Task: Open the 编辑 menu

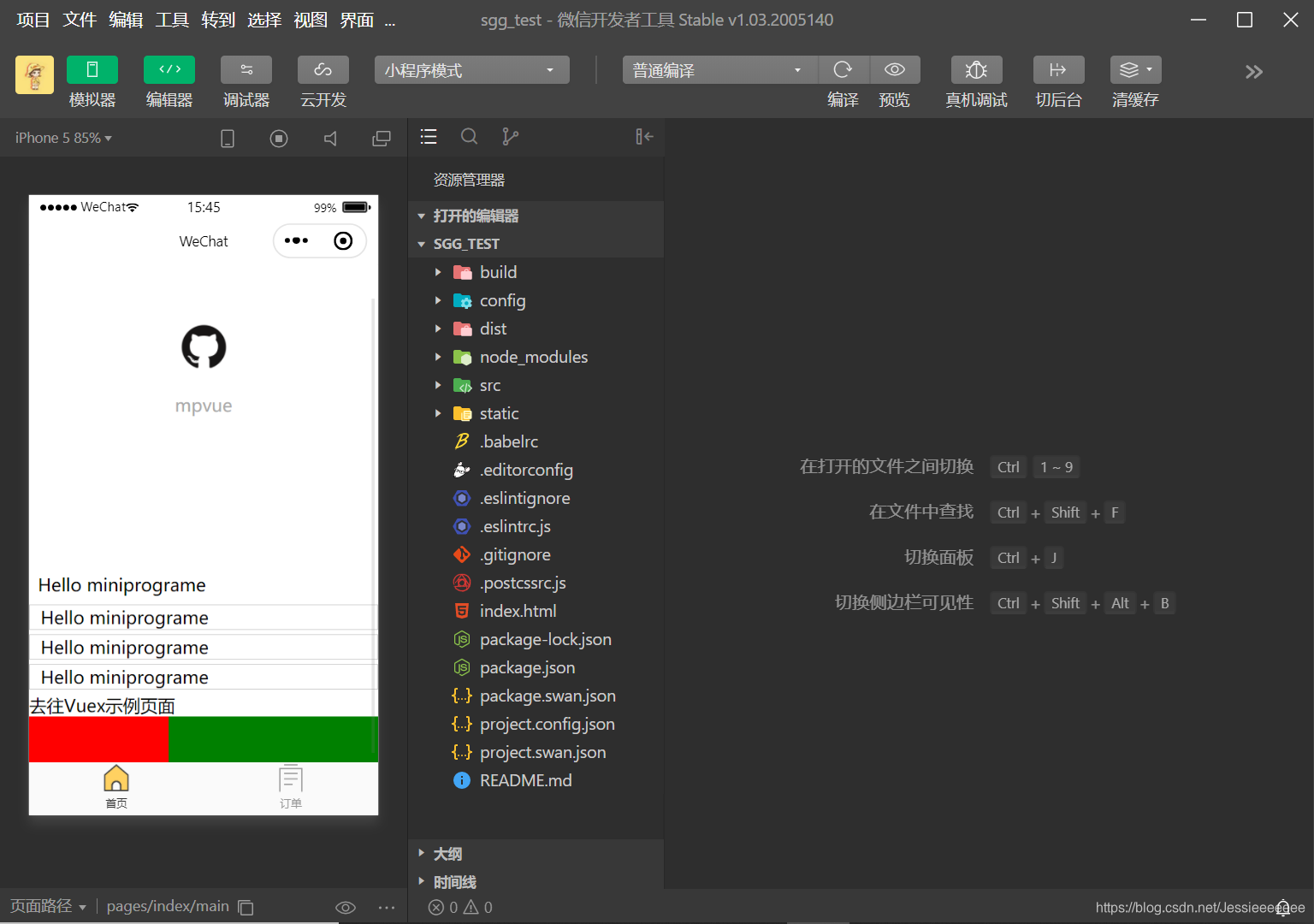Action: pos(126,20)
